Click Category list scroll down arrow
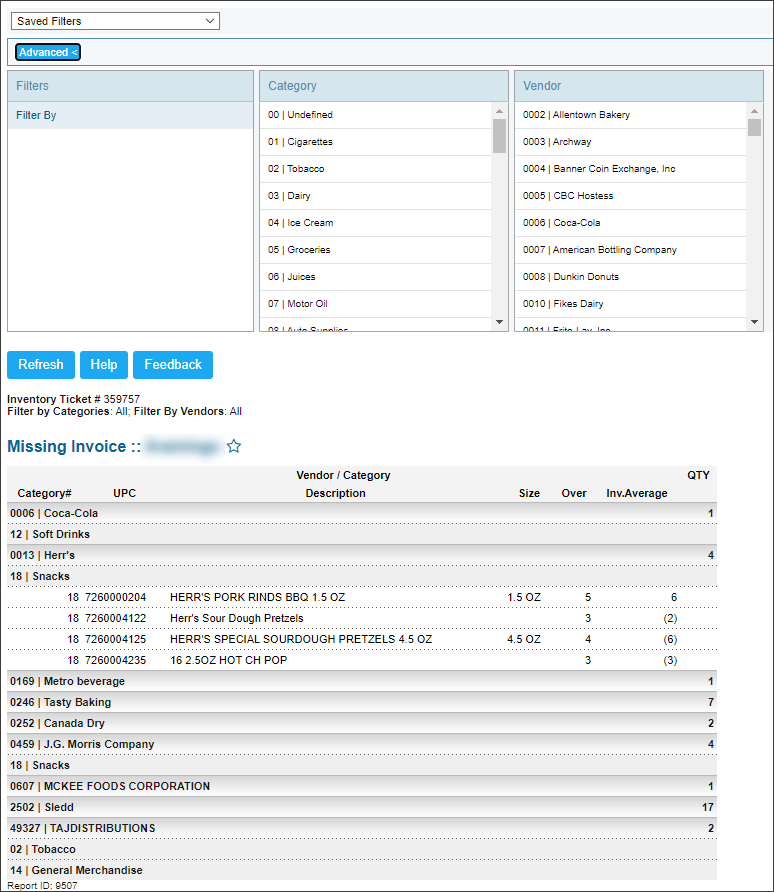The image size is (774, 892). pyautogui.click(x=499, y=322)
